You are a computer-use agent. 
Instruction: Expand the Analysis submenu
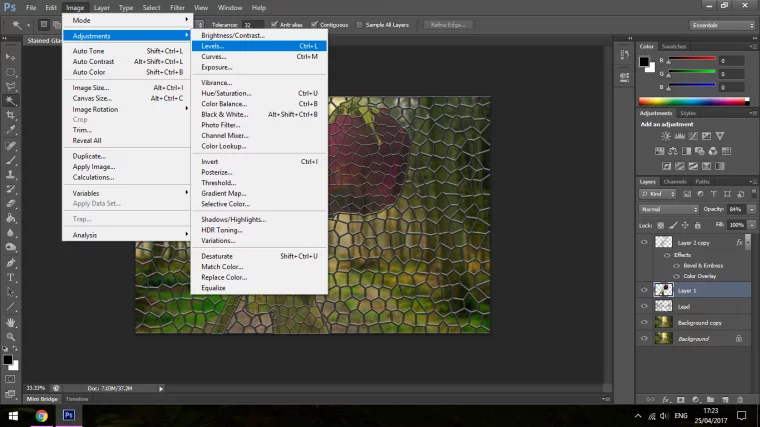[127, 235]
